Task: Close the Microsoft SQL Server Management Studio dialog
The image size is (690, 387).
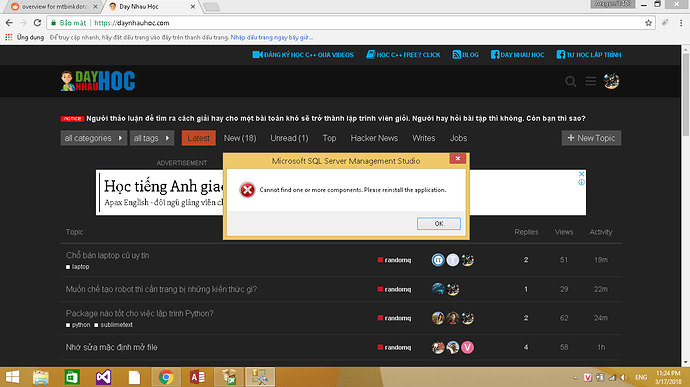Action: (458, 158)
